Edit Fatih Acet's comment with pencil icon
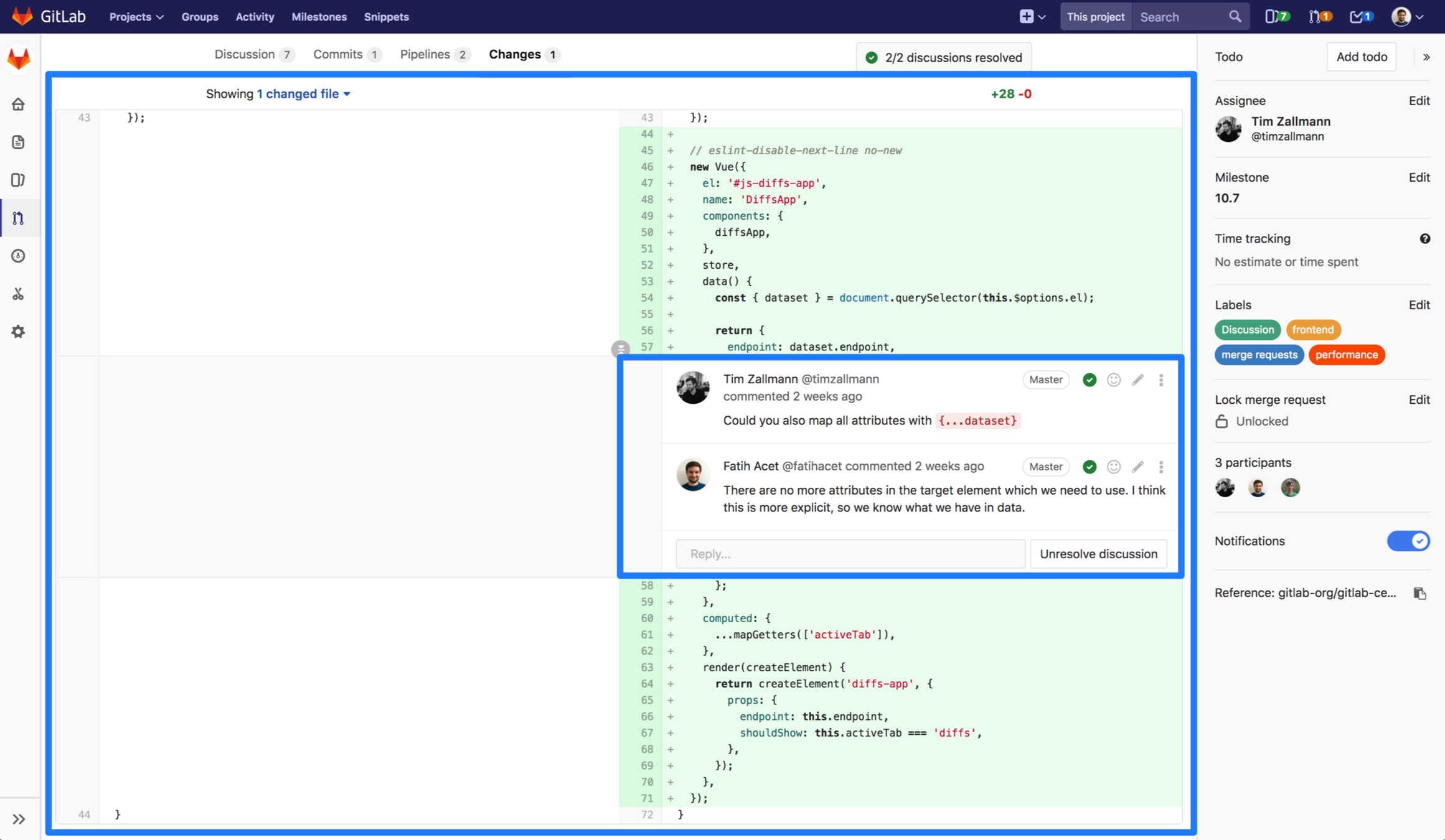 click(x=1137, y=467)
